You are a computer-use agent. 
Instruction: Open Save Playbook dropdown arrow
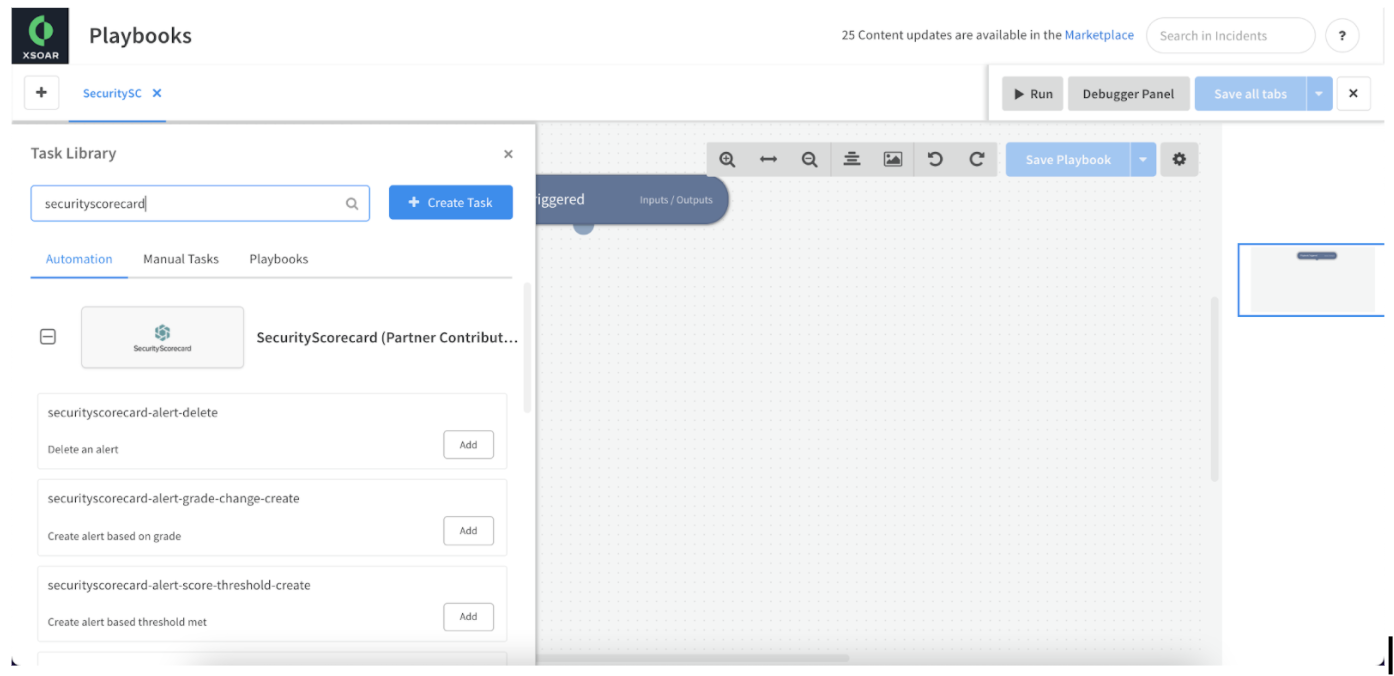click(x=1143, y=159)
